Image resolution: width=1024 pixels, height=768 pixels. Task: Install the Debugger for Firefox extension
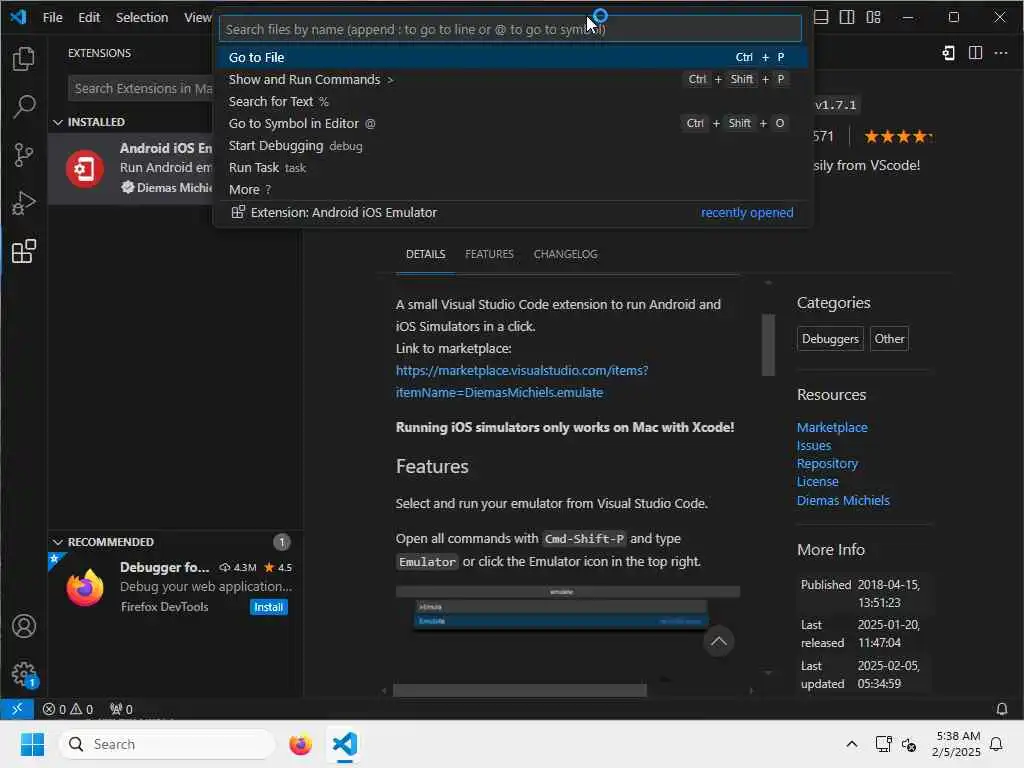268,607
